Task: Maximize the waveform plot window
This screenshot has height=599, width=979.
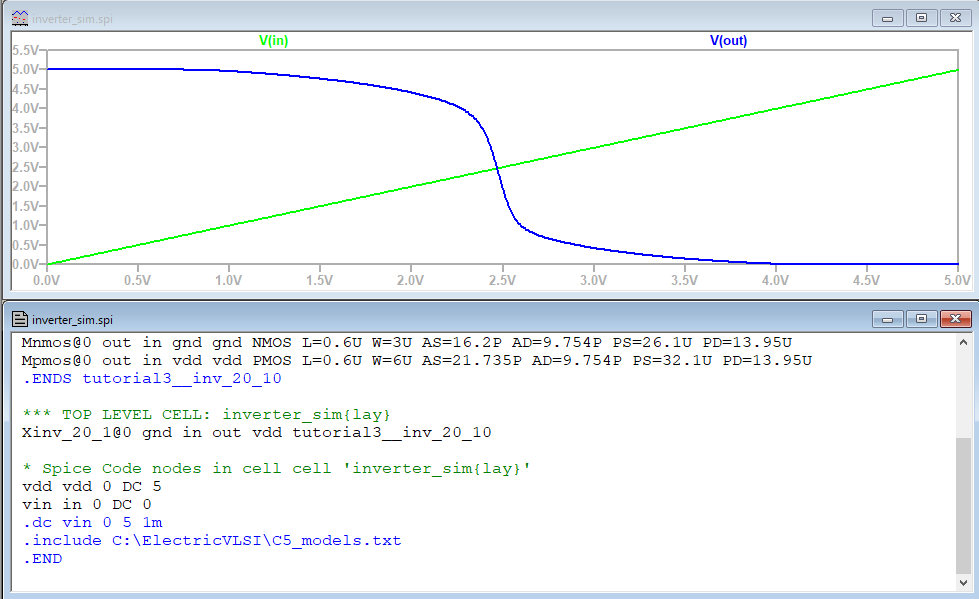Action: pos(921,18)
